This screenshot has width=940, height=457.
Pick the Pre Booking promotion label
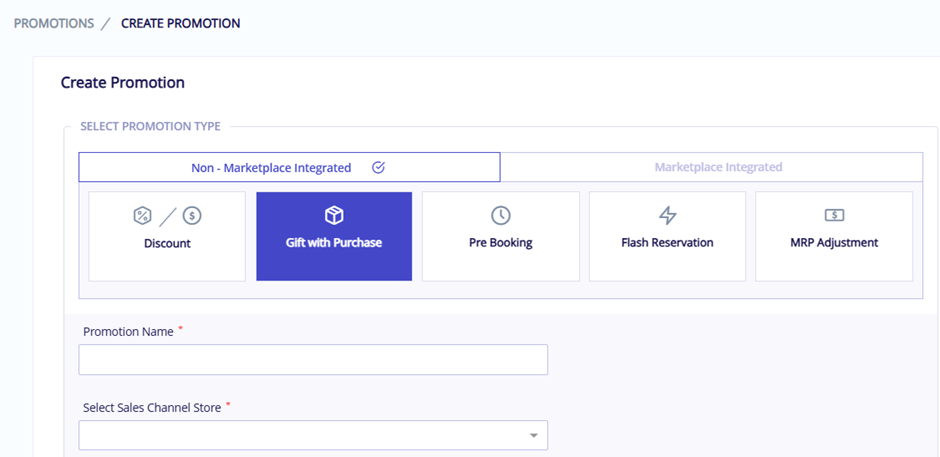501,243
